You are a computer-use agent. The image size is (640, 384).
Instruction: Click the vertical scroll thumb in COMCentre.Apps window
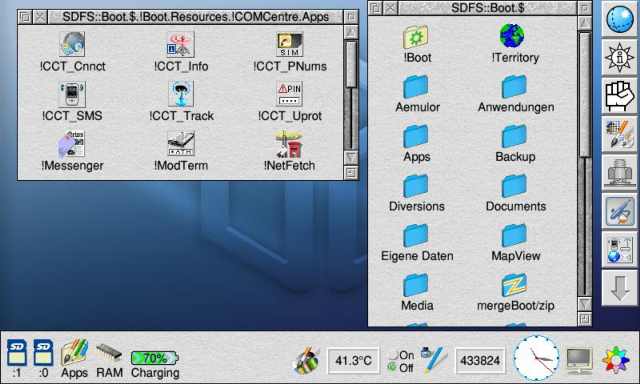click(x=351, y=64)
